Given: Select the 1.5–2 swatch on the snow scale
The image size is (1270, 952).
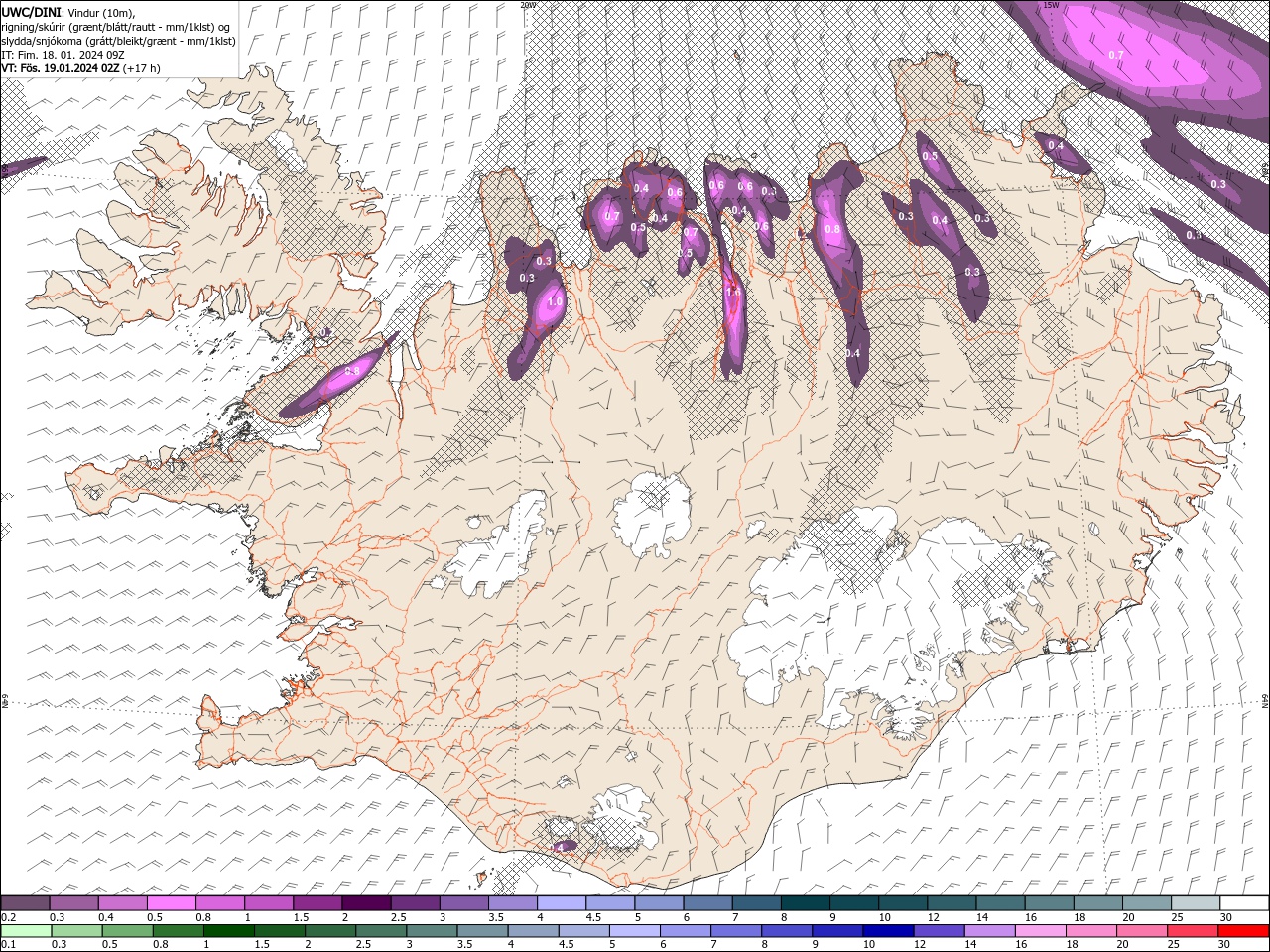Looking at the screenshot, I should coord(317,903).
